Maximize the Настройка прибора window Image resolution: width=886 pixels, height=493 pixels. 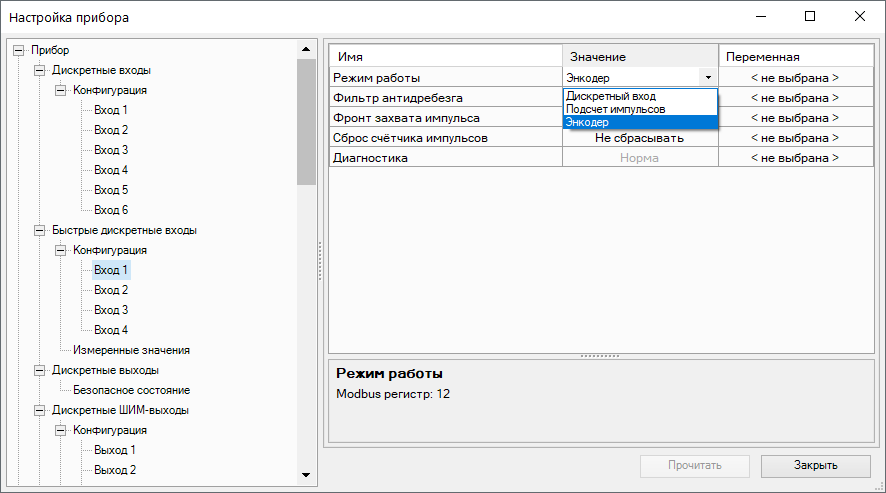point(810,17)
